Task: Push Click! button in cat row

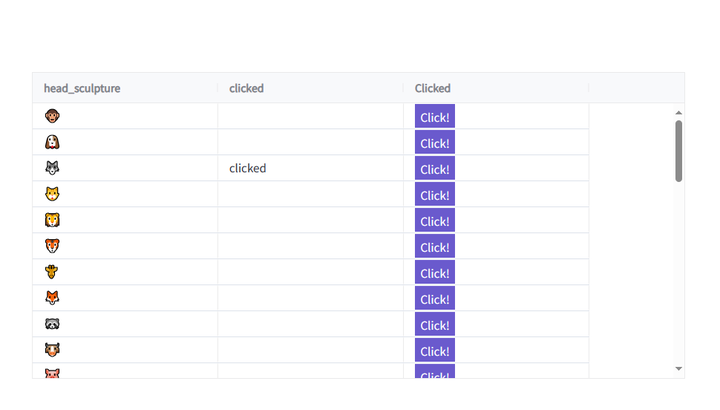Action: point(435,195)
